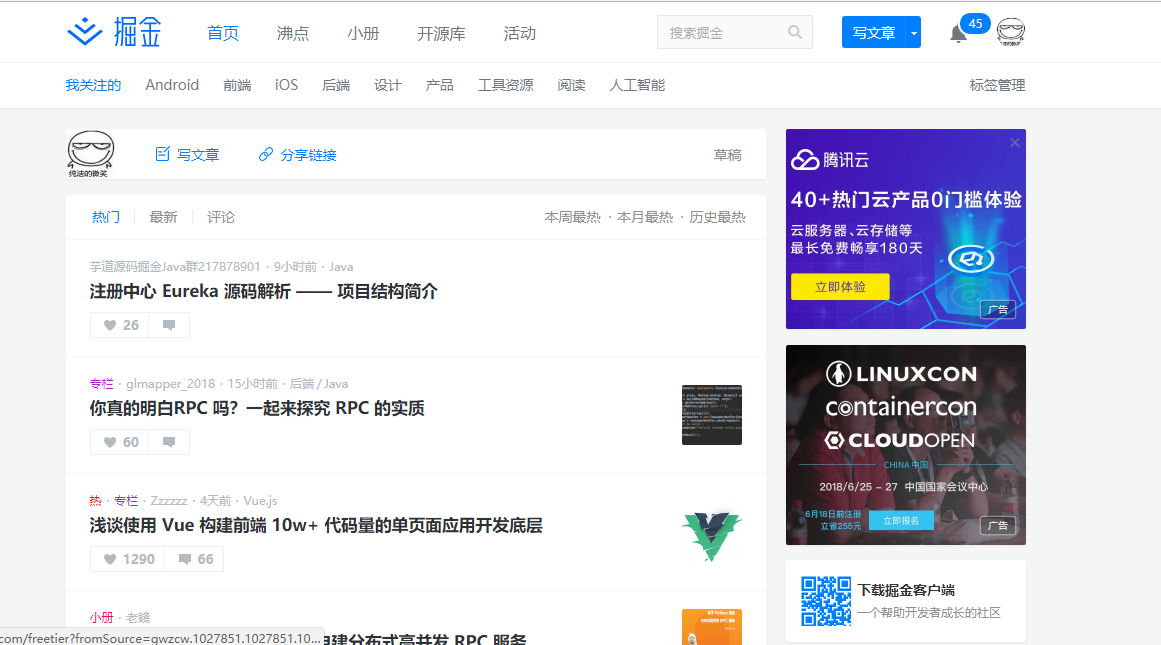Select the 前端 category

pos(237,85)
